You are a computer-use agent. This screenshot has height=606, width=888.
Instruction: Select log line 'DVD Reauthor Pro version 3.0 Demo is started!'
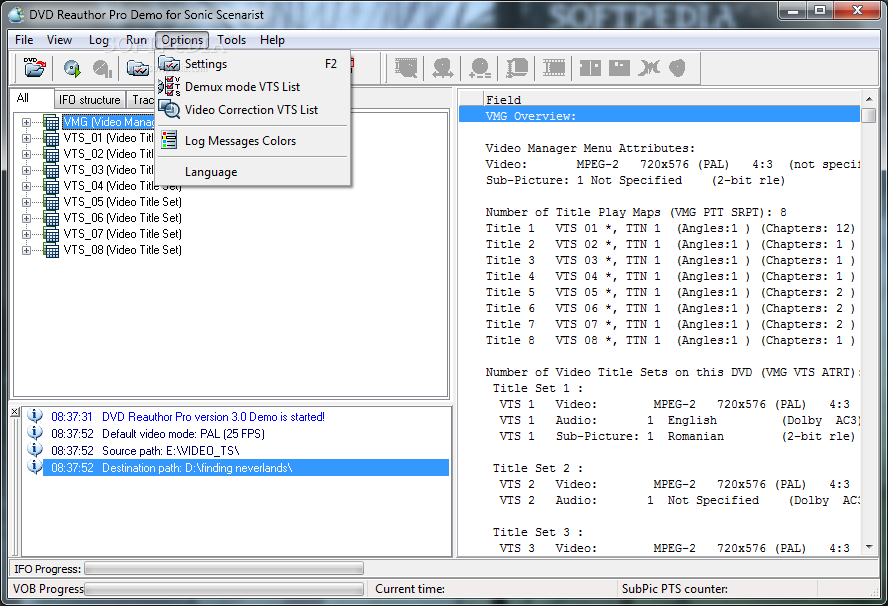[213, 417]
